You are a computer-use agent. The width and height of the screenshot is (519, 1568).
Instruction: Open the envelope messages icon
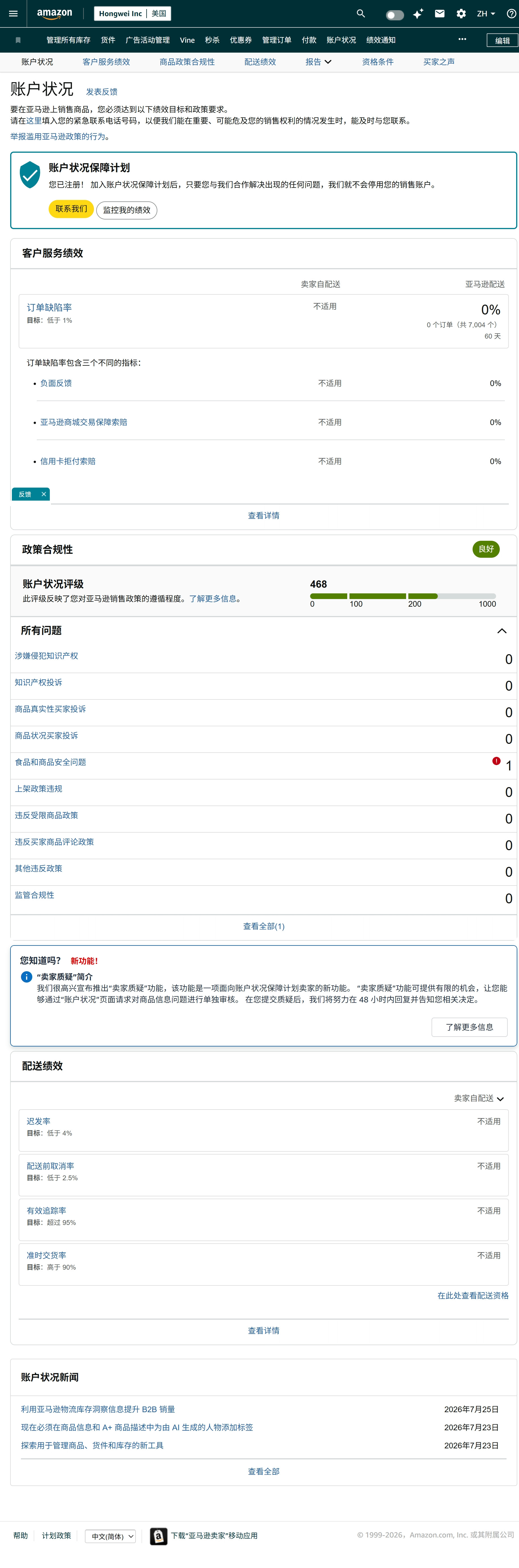439,13
